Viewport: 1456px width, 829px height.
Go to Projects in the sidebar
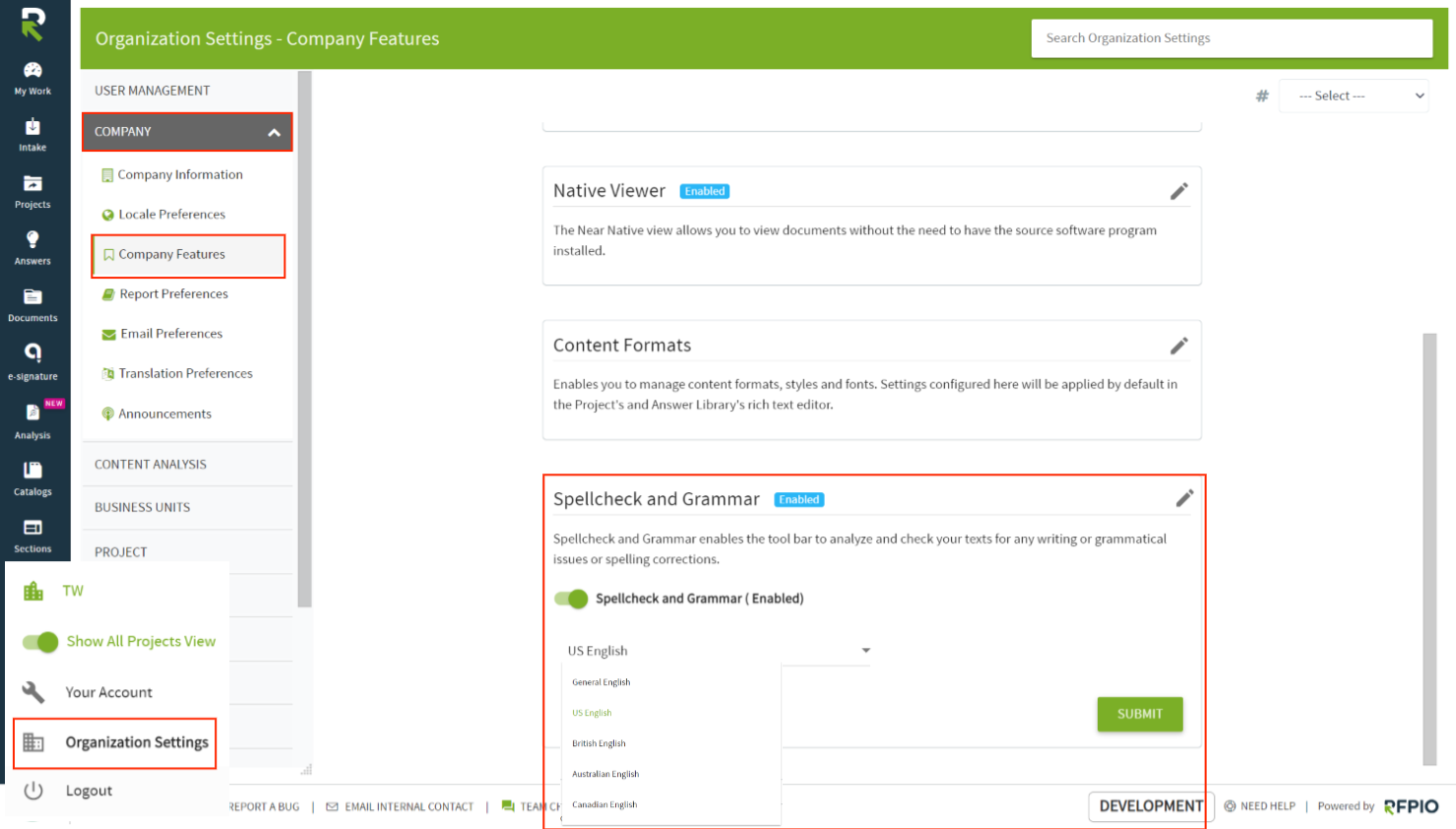(32, 192)
